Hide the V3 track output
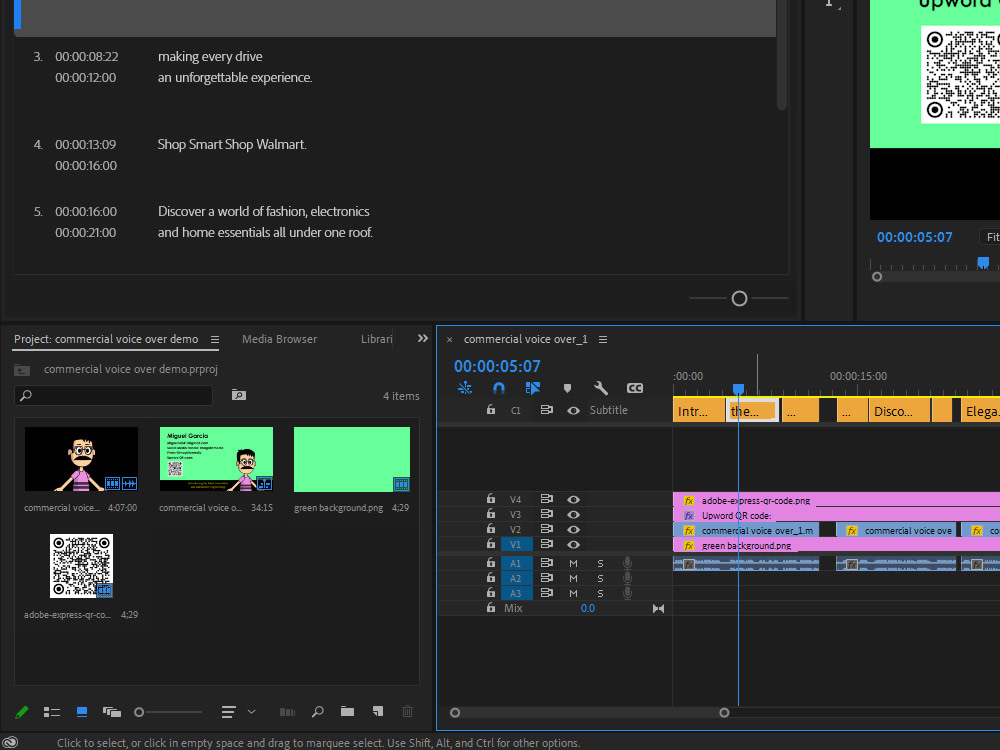This screenshot has height=750, width=1000. [573, 515]
